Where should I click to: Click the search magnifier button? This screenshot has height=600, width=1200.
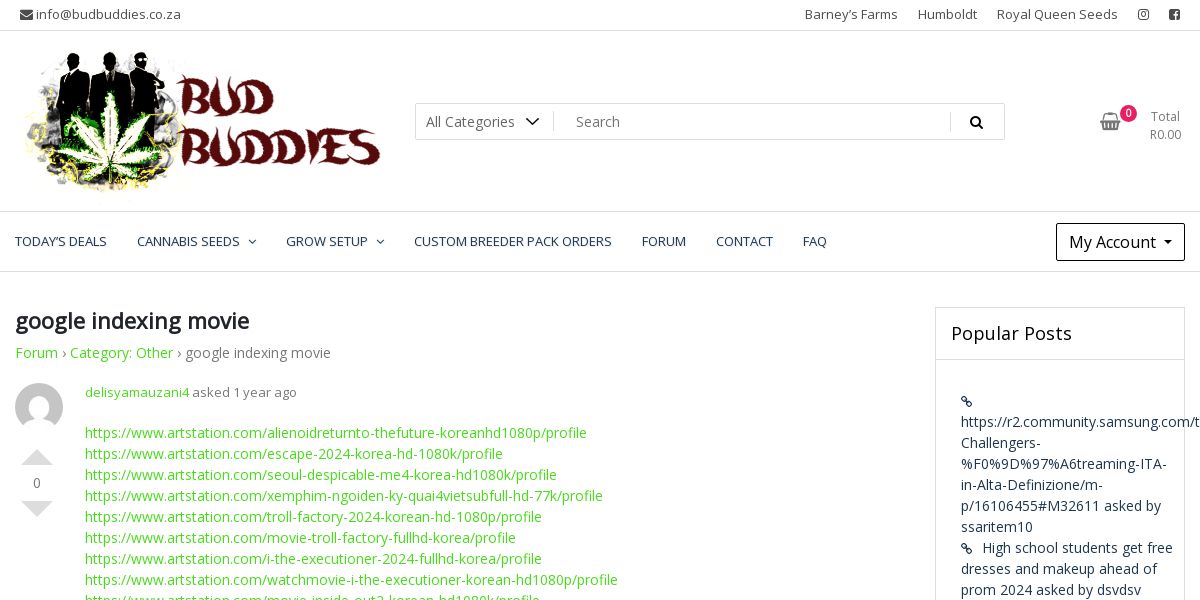click(x=977, y=122)
